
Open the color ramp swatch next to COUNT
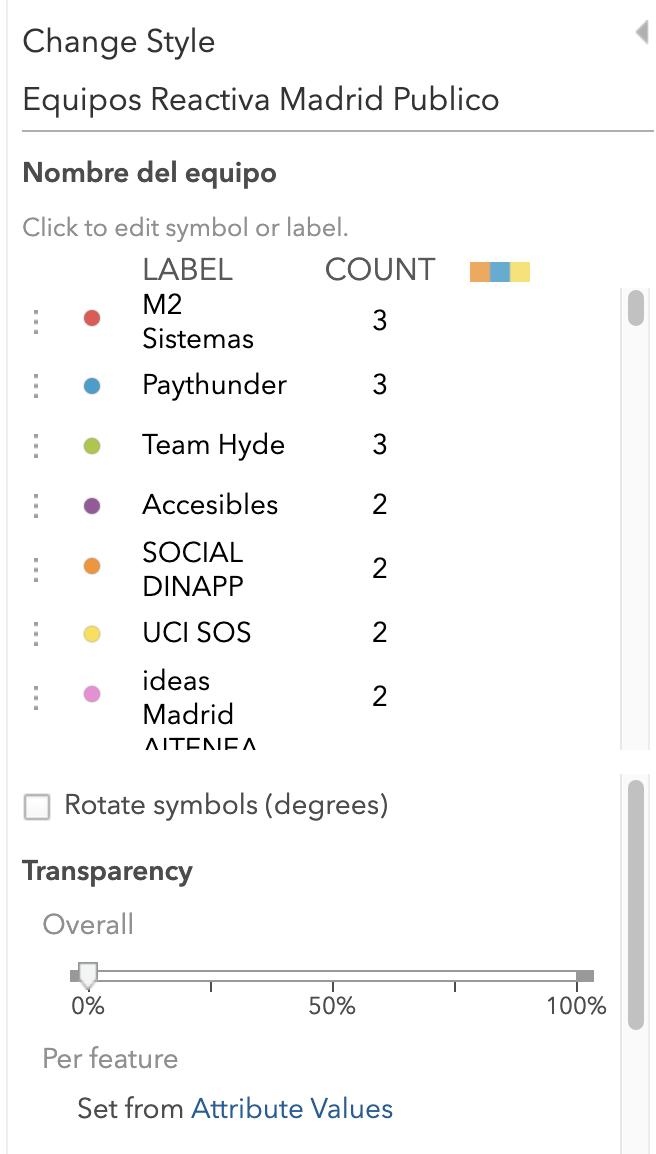click(500, 272)
